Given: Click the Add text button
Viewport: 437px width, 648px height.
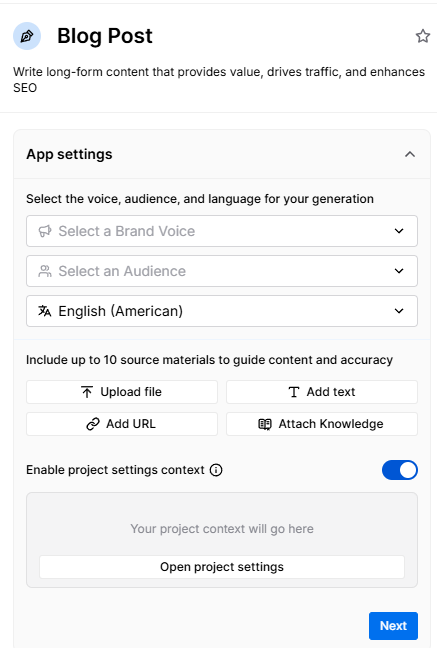Looking at the screenshot, I should [x=322, y=392].
